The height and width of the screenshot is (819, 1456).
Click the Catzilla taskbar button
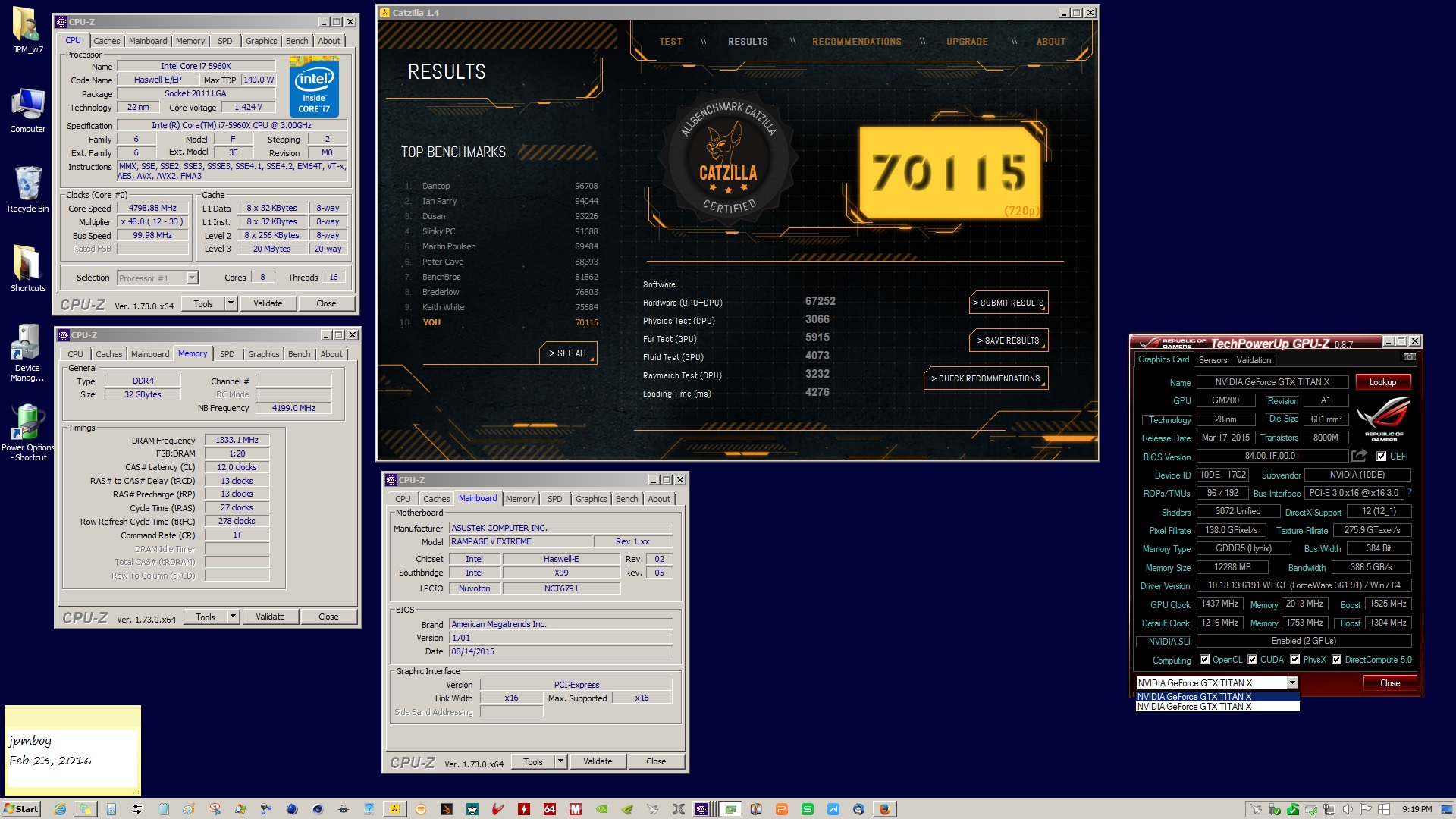click(x=395, y=809)
